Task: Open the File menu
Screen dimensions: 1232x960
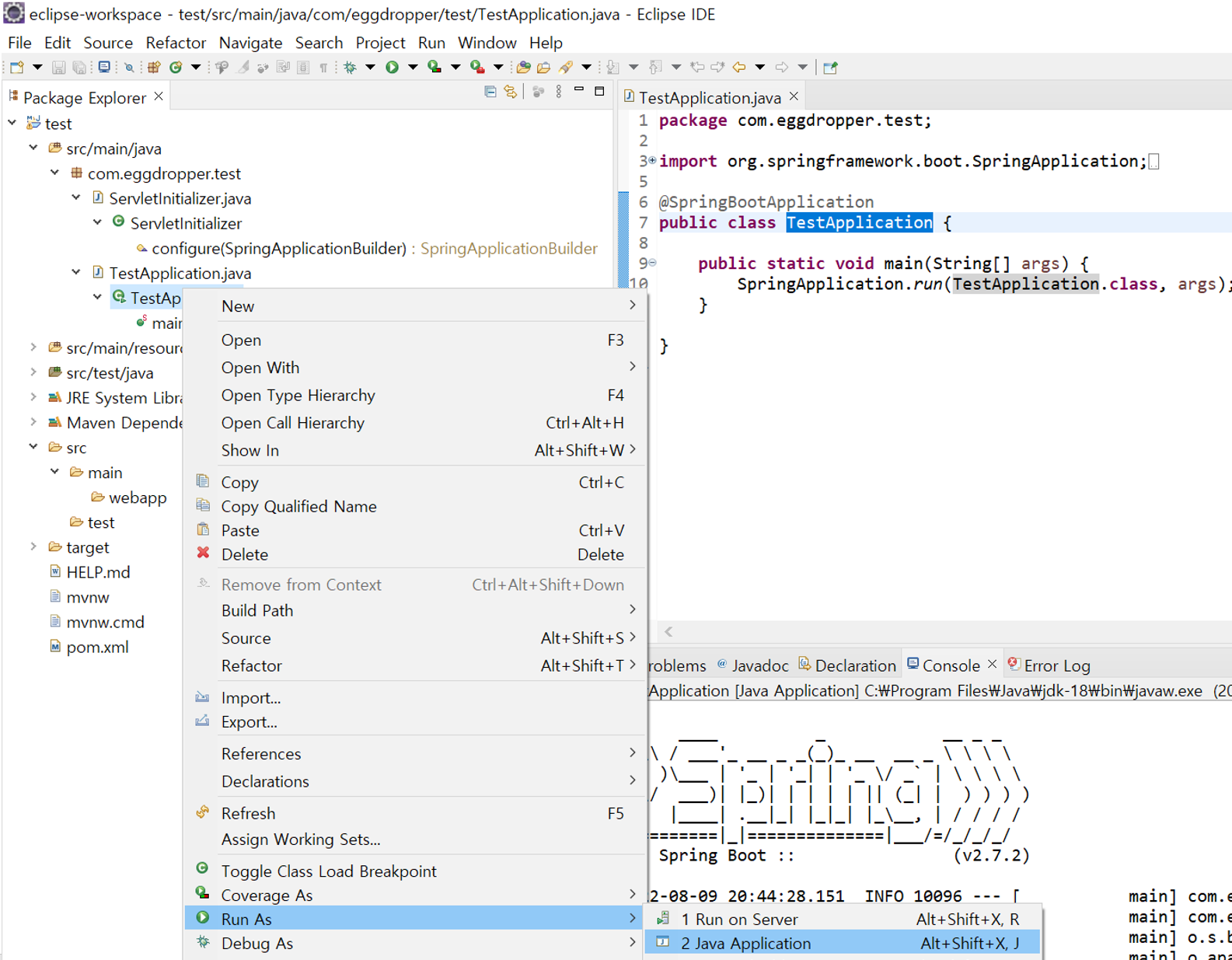Action: (x=19, y=43)
